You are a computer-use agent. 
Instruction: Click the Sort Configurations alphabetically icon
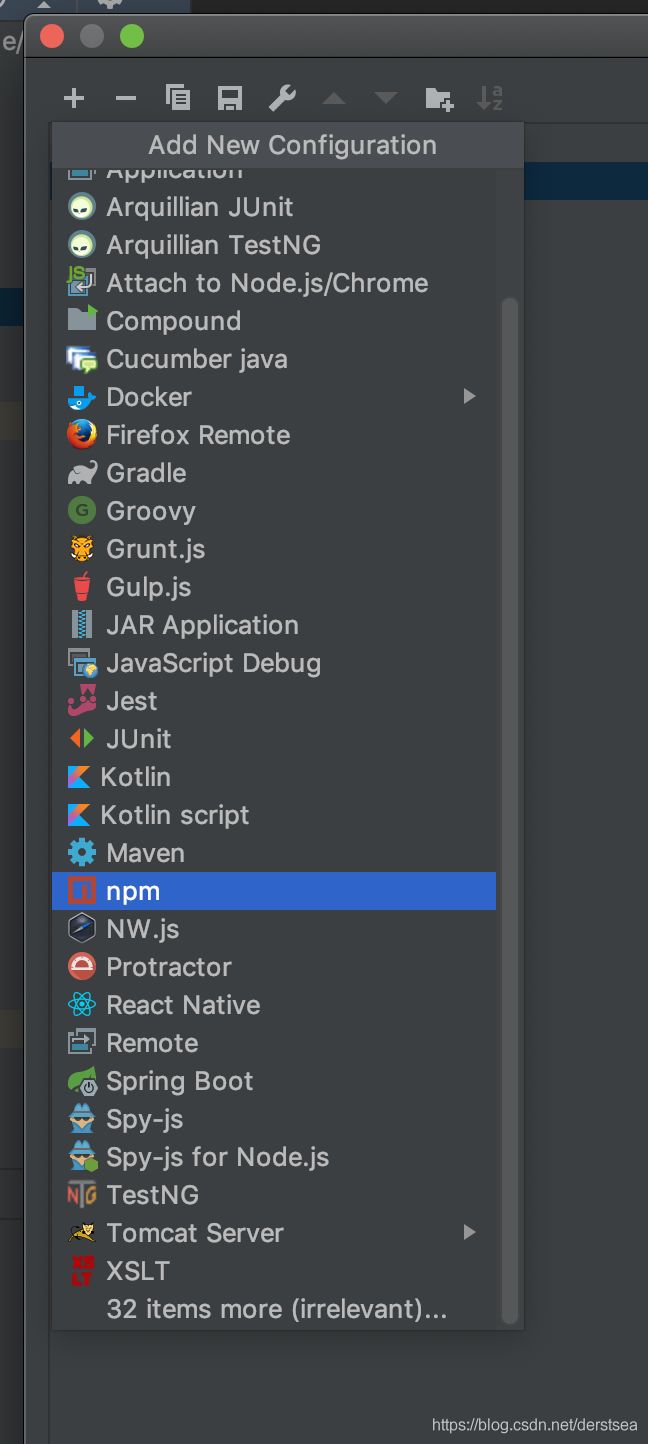coord(490,98)
